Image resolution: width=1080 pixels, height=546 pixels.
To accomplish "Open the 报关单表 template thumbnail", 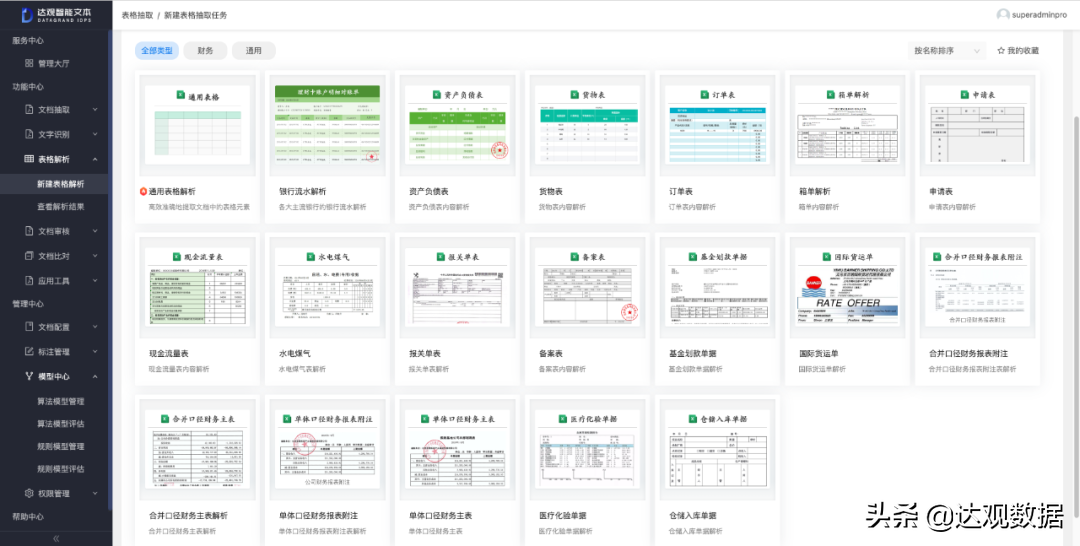I will pos(457,288).
